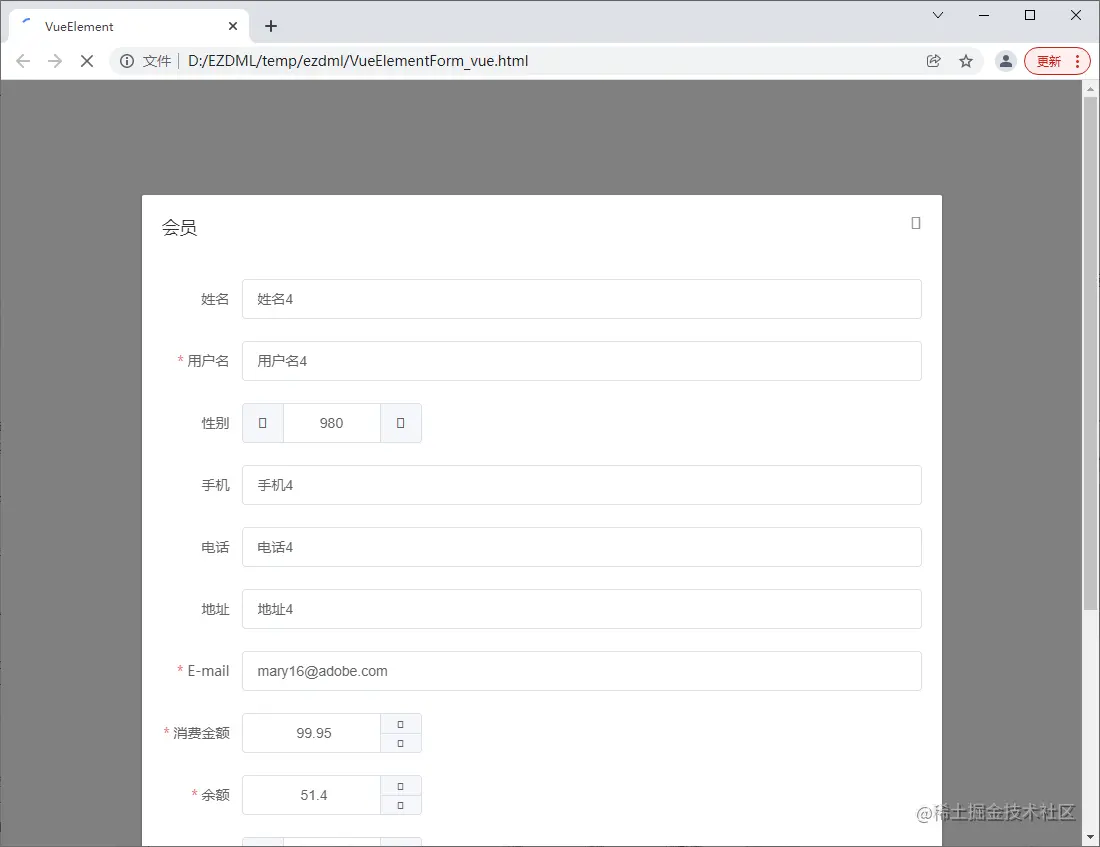The height and width of the screenshot is (847, 1100).
Task: Share this page icon
Action: [934, 61]
